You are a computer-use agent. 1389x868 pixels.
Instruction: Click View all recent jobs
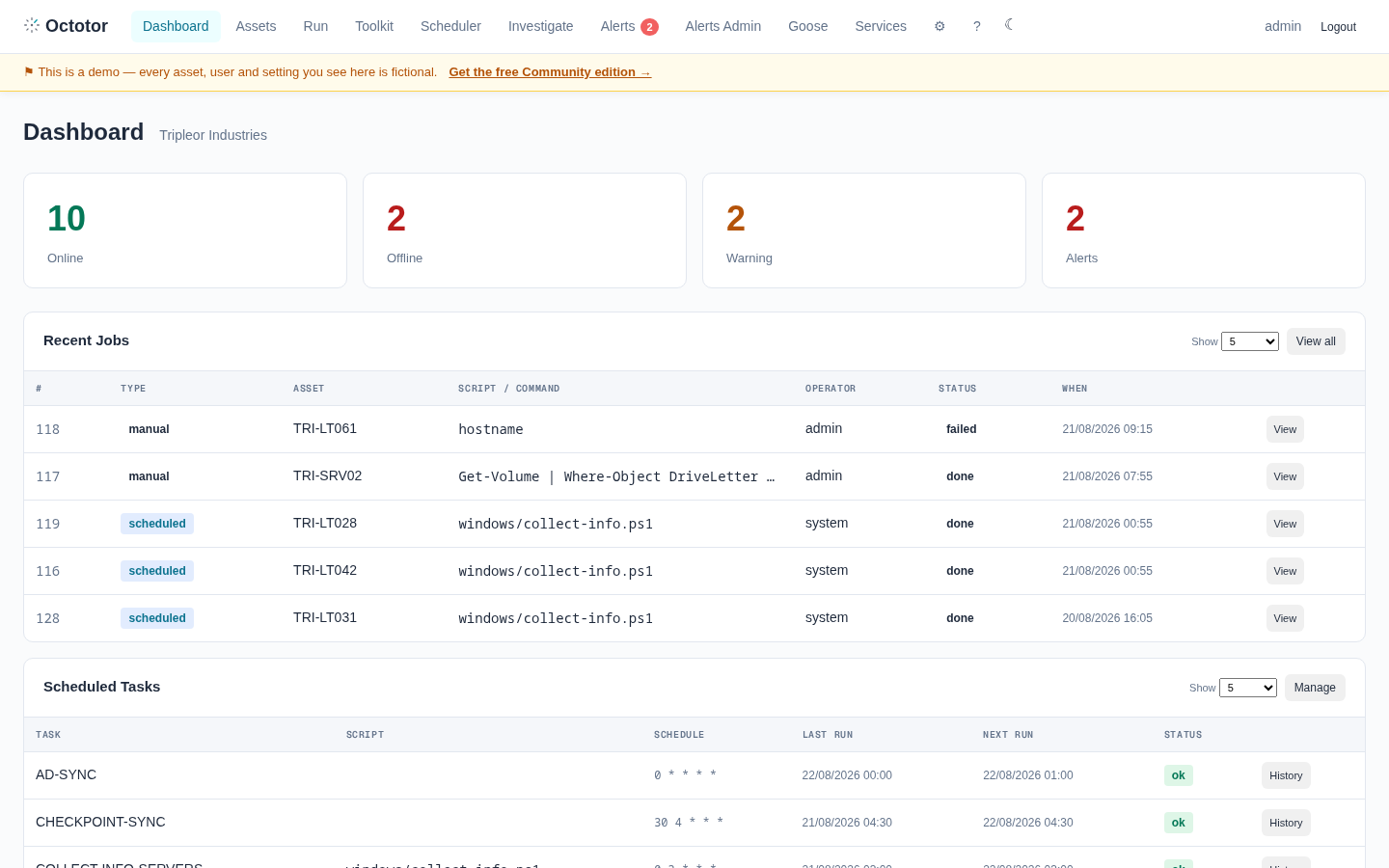[1316, 341]
